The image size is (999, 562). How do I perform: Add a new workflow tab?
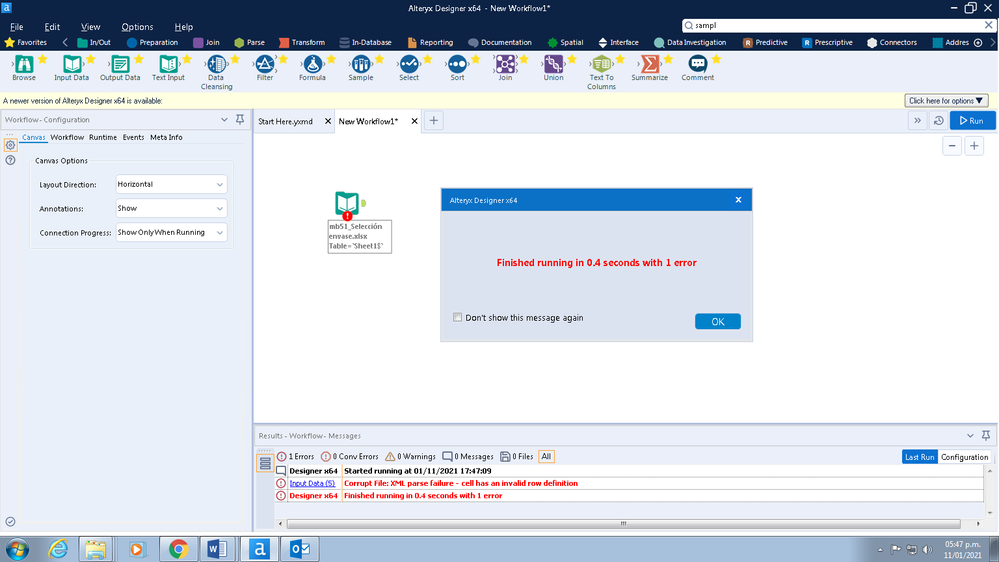click(x=433, y=120)
